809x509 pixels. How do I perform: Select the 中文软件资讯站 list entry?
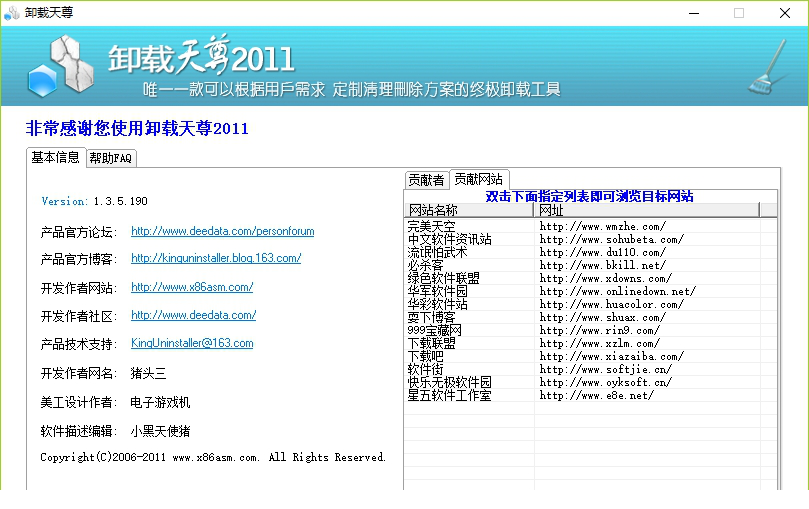449,240
